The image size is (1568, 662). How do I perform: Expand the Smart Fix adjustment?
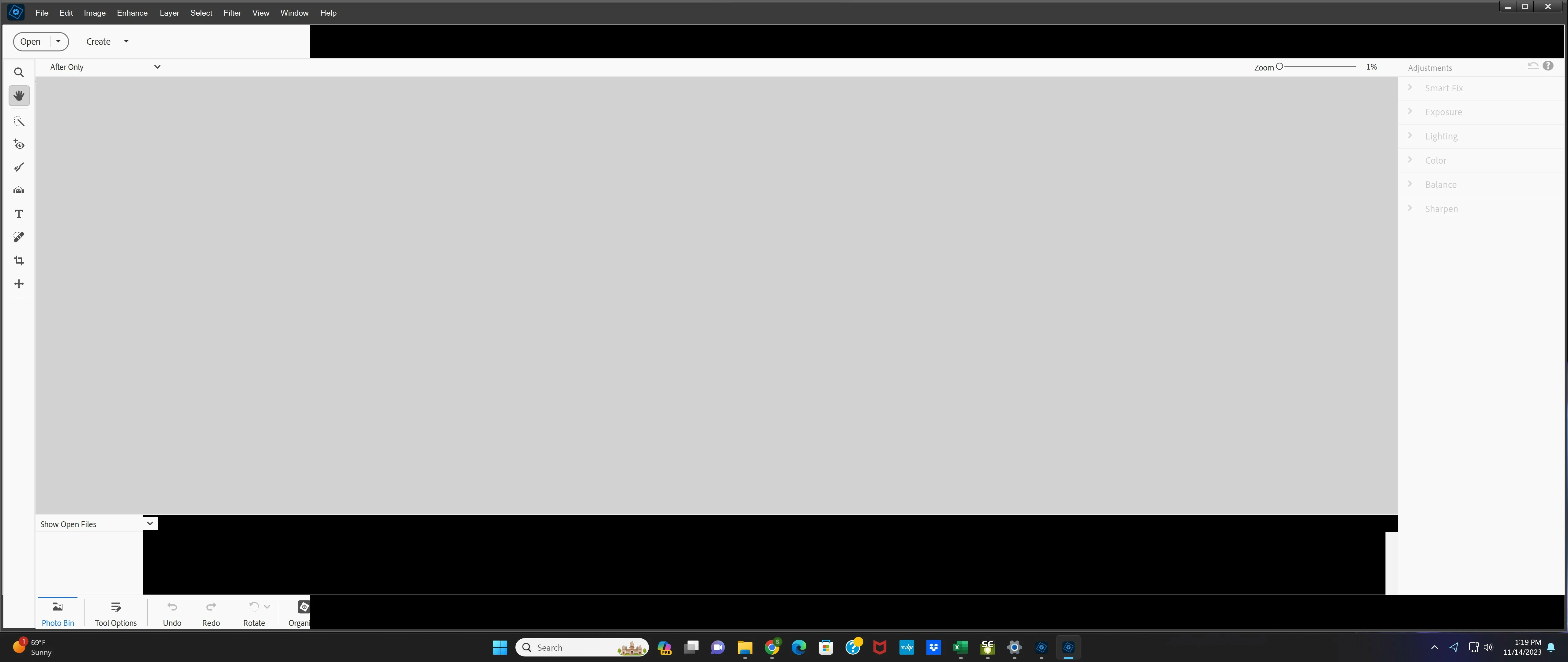pos(1443,88)
